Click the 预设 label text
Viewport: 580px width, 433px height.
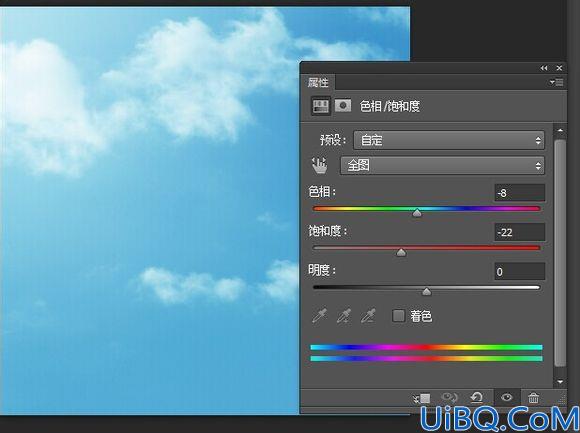coord(333,140)
